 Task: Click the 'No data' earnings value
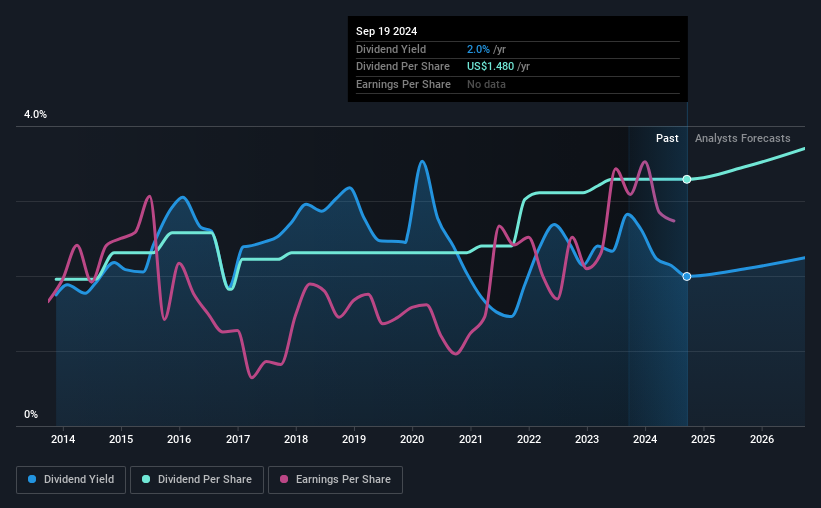(486, 84)
